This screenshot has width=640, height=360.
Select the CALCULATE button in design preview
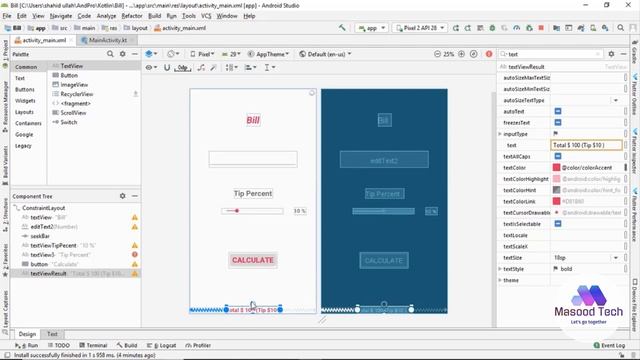point(253,260)
